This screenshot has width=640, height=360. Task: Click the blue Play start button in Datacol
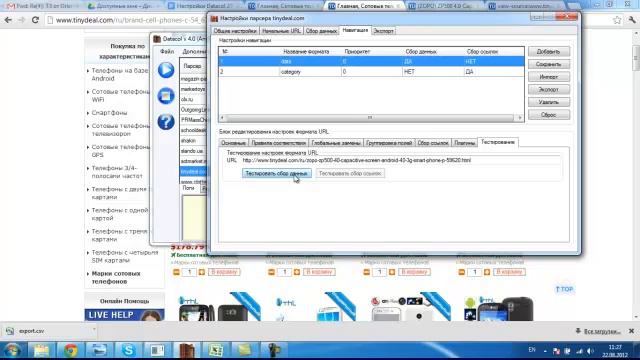pos(166,70)
